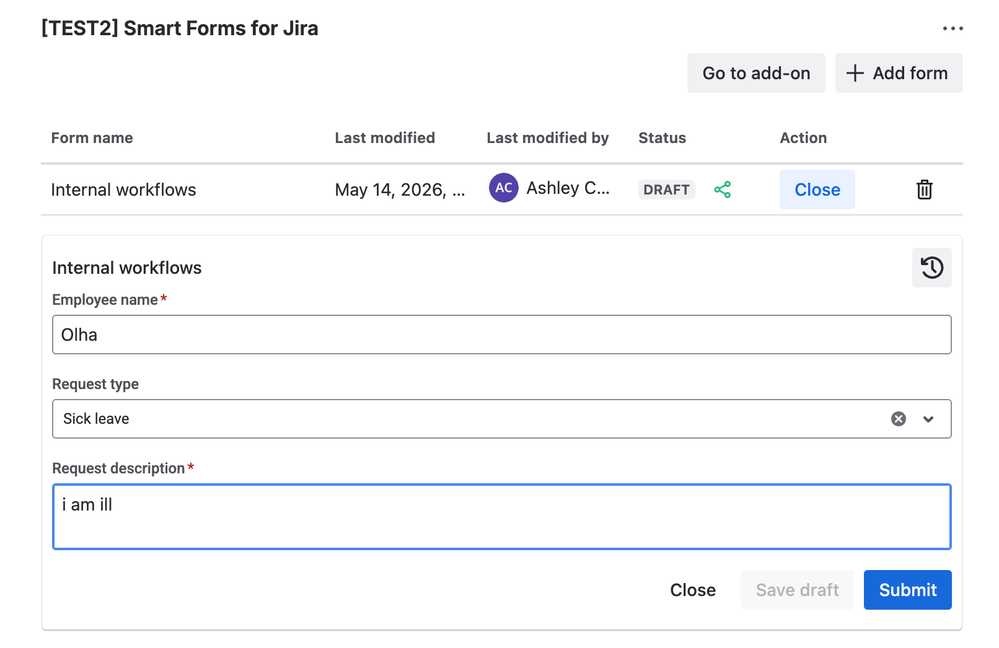The height and width of the screenshot is (648, 999).
Task: Open the three-dots more options menu
Action: [952, 29]
